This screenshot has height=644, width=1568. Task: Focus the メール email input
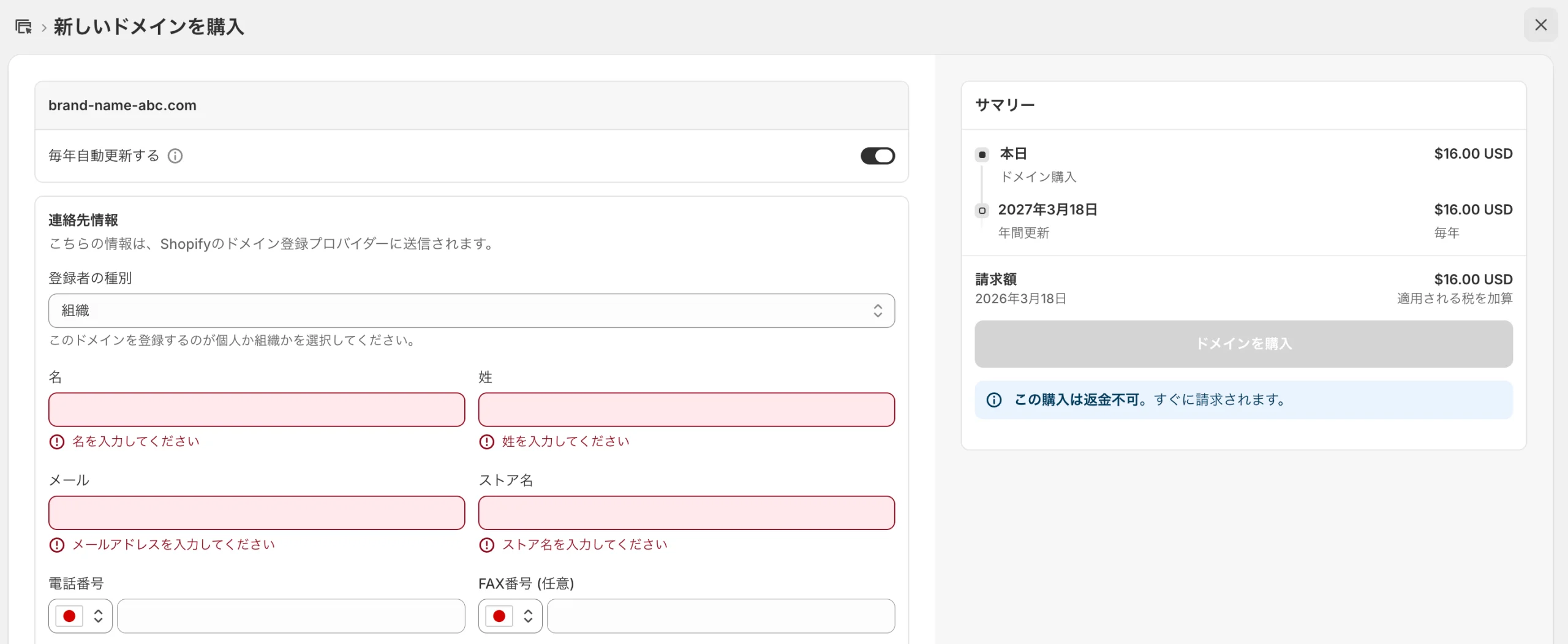257,513
